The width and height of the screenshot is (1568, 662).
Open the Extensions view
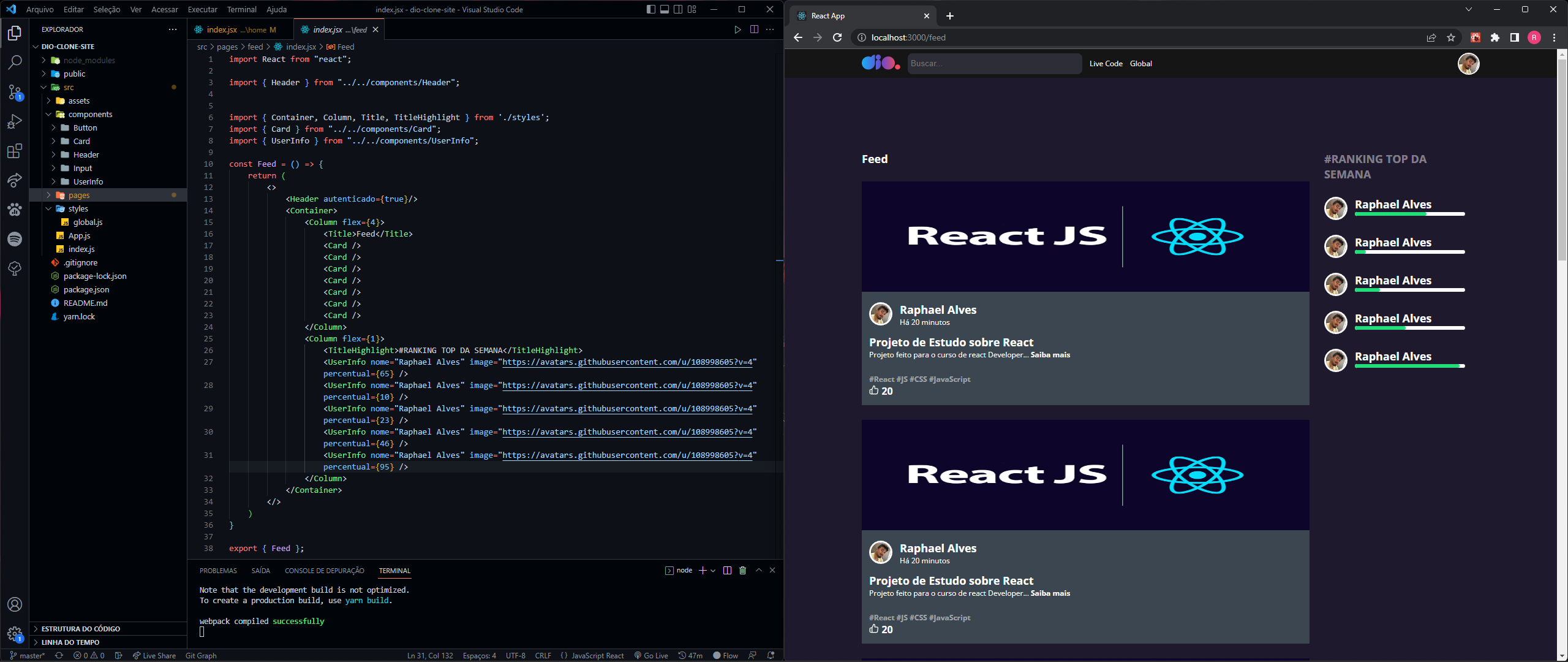(x=15, y=151)
